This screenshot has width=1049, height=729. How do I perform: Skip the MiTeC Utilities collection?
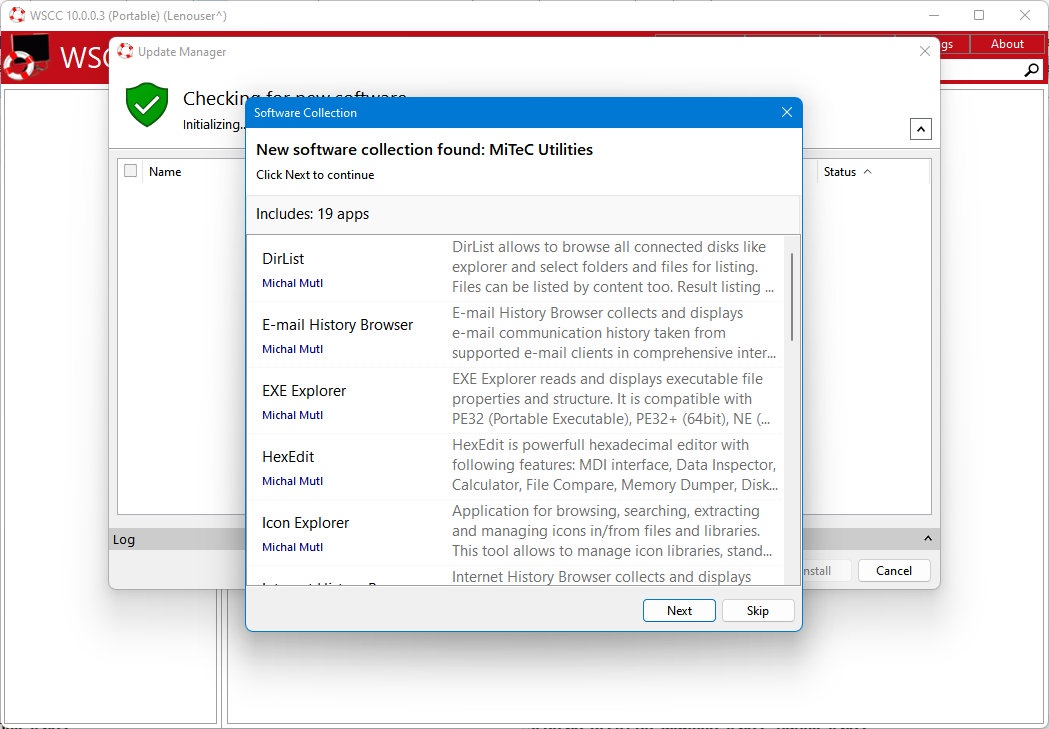coord(758,610)
